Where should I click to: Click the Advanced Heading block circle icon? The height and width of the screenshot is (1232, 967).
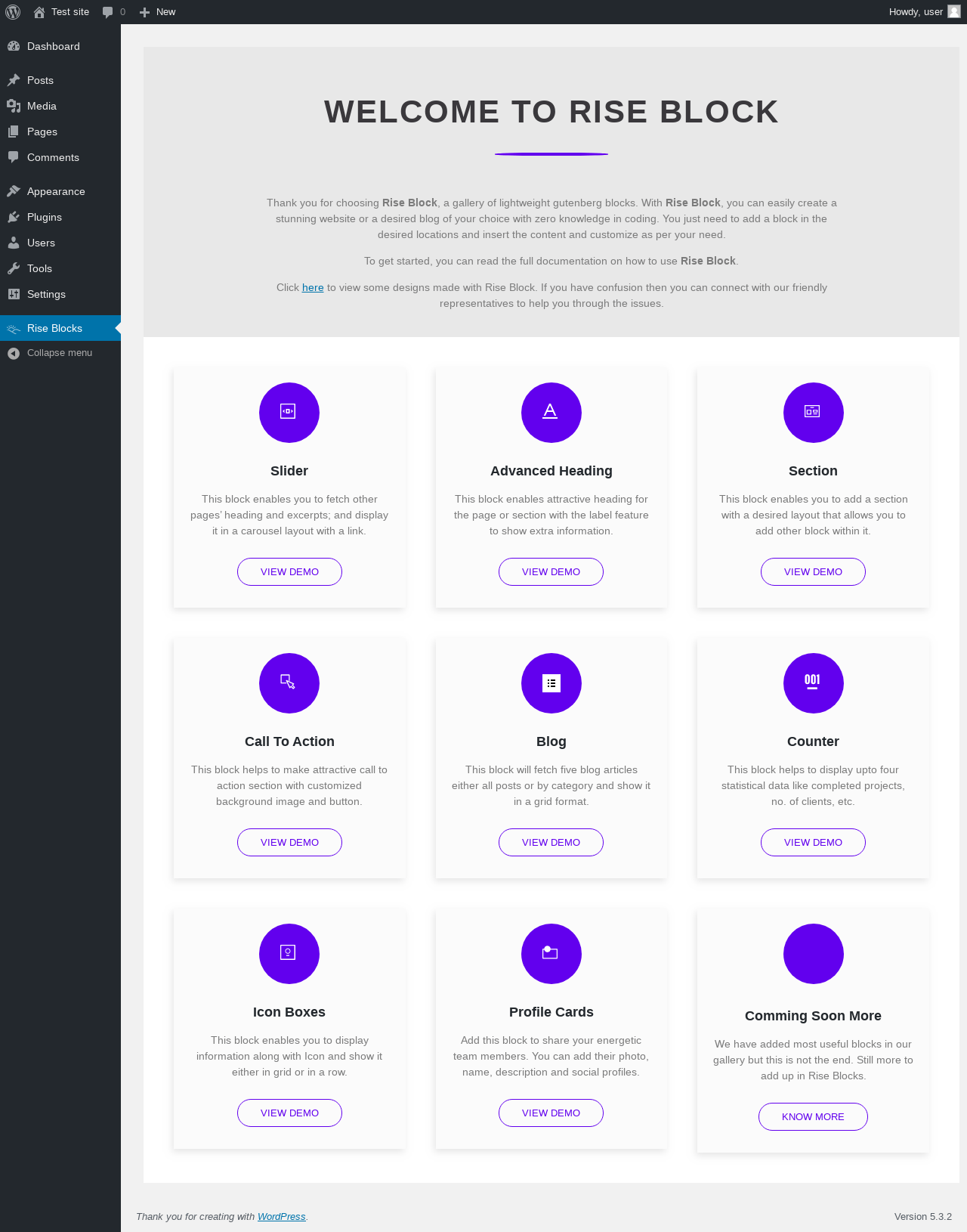point(551,413)
